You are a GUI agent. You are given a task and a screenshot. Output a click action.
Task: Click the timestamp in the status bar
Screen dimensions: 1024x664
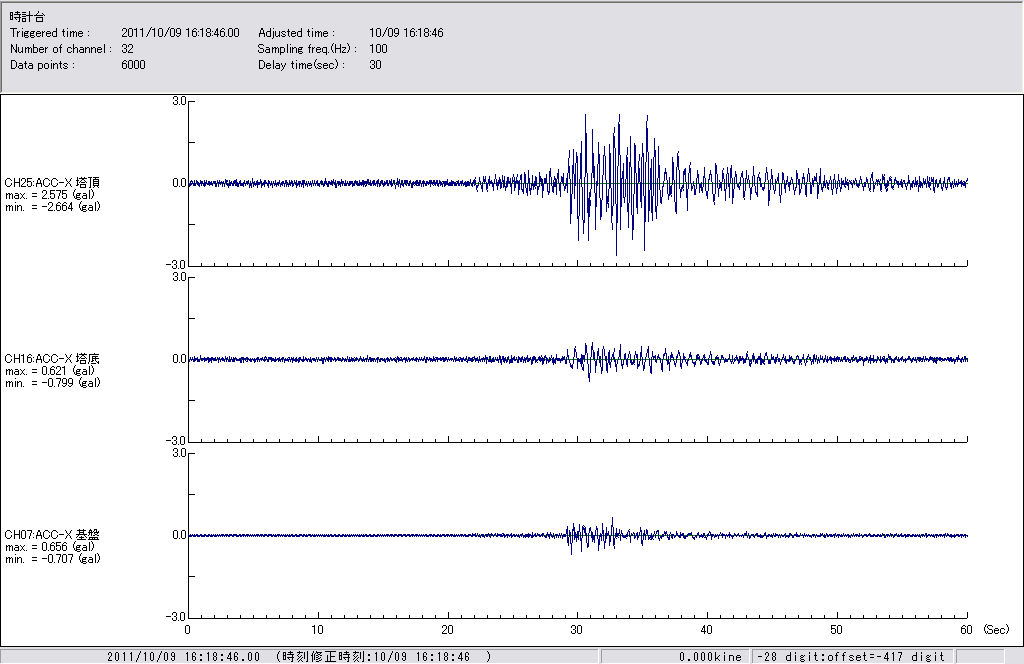(183, 657)
